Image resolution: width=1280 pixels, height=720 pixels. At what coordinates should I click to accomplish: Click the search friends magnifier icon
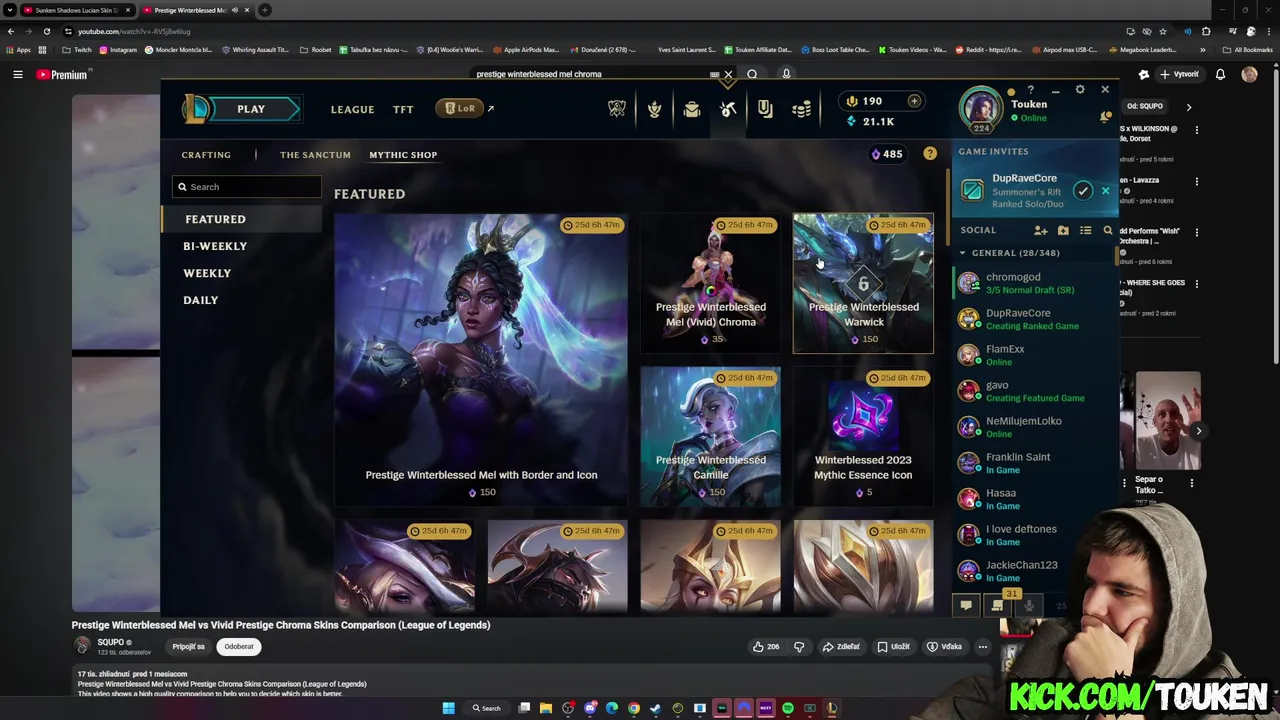(x=1107, y=230)
